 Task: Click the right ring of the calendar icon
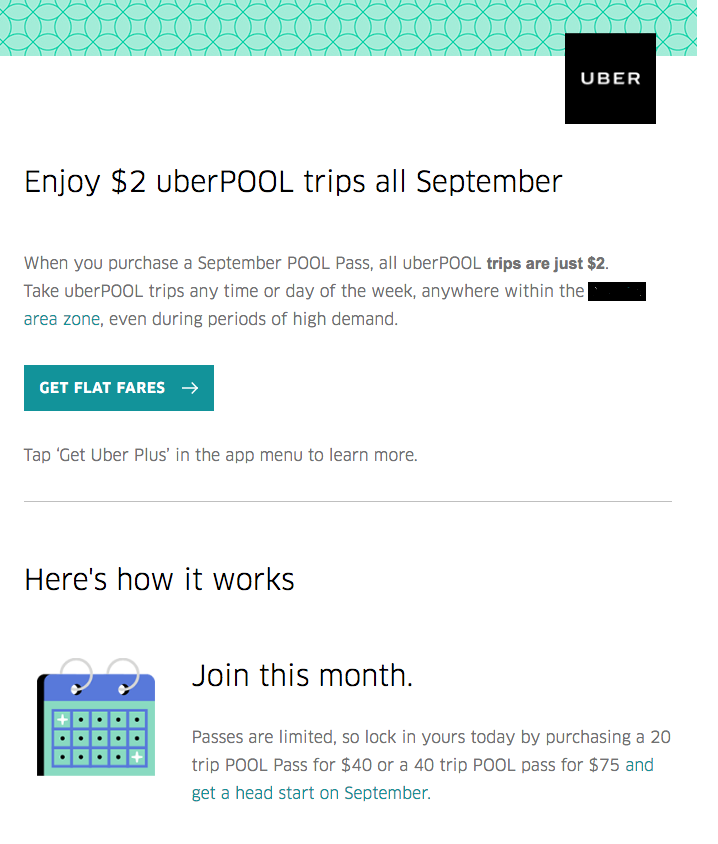[x=123, y=675]
